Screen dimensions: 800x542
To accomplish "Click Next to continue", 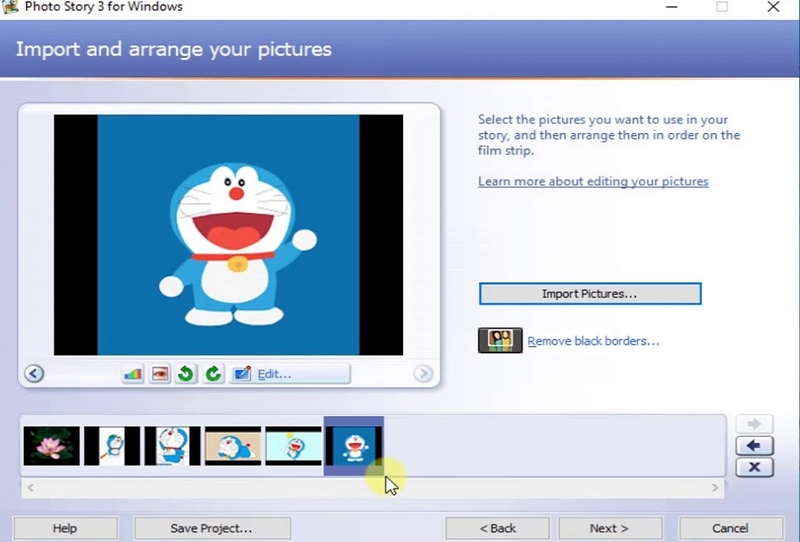I will point(609,528).
